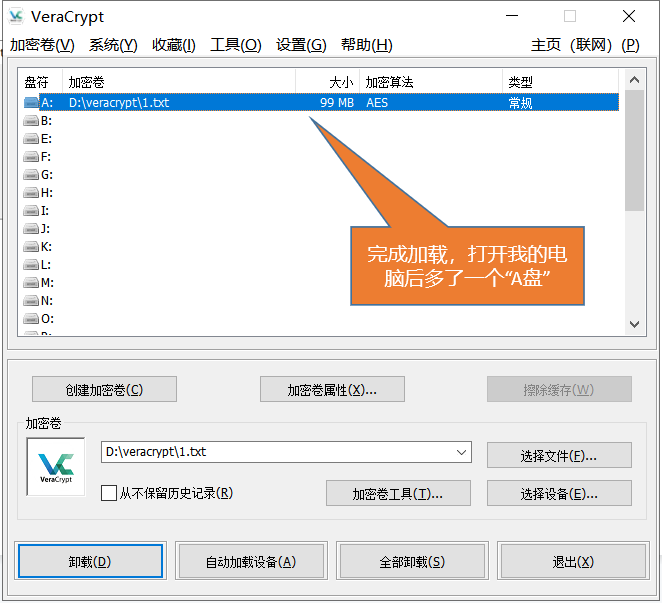Click the drive icon for J:

coord(31,229)
